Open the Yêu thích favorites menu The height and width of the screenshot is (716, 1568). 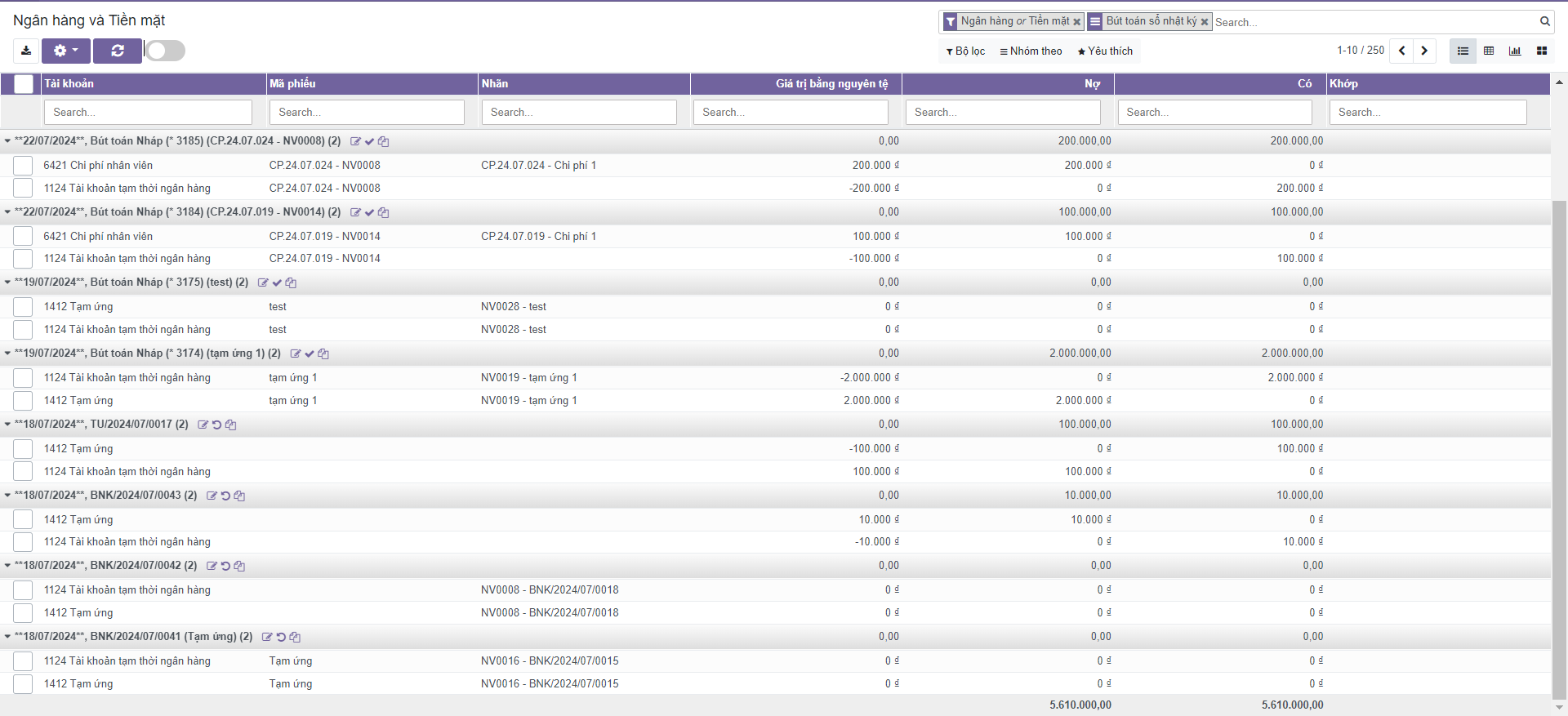pyautogui.click(x=1105, y=51)
